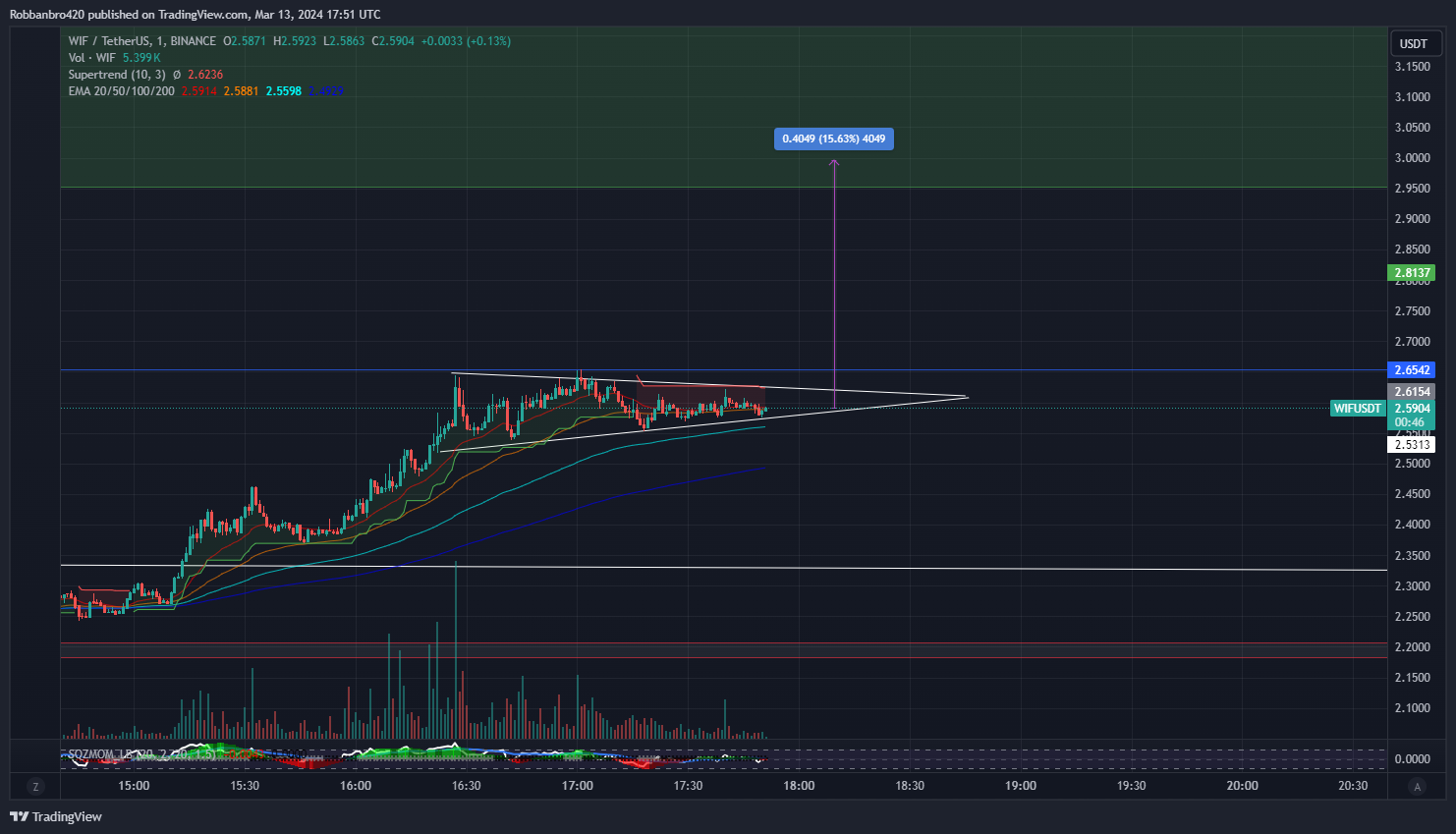Click the 17:00 time axis label
Image resolution: width=1456 pixels, height=834 pixels.
578,786
